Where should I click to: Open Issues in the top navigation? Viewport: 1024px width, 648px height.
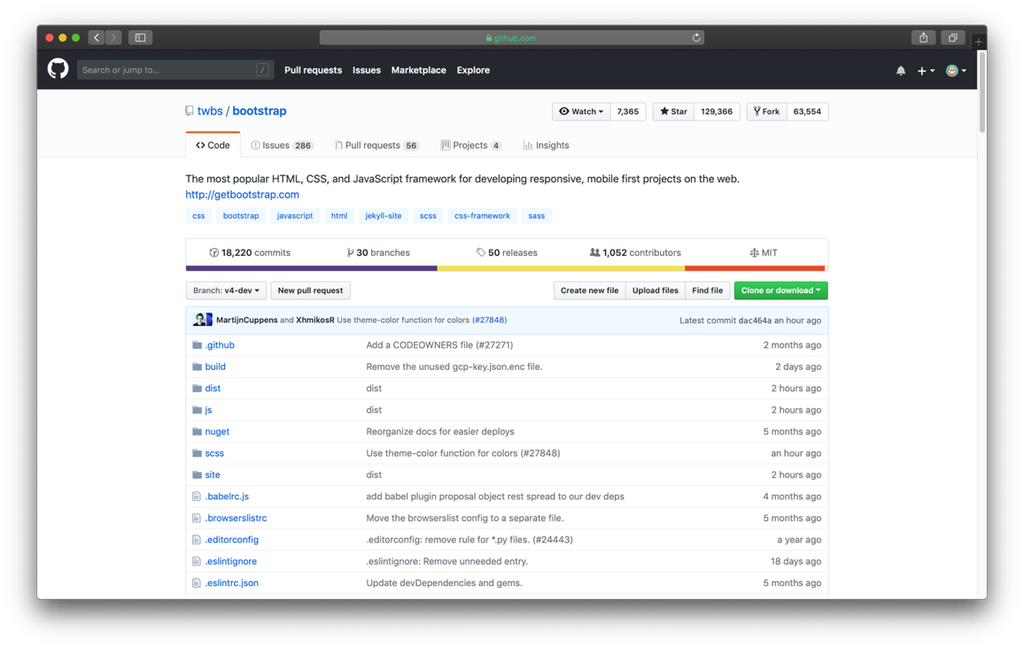(366, 70)
